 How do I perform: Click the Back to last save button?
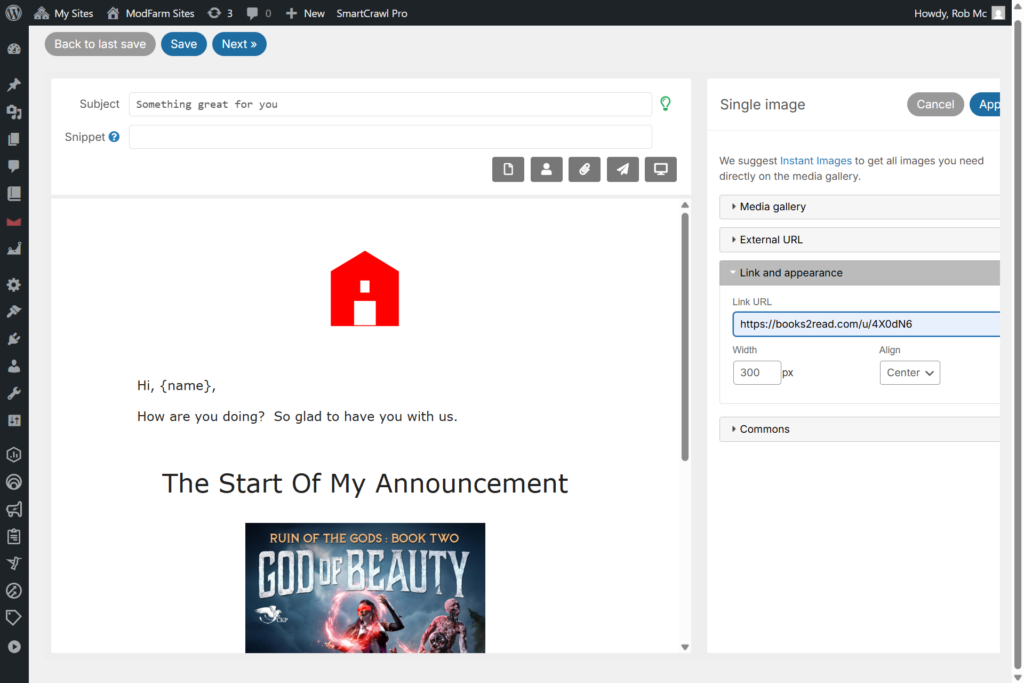coord(100,44)
